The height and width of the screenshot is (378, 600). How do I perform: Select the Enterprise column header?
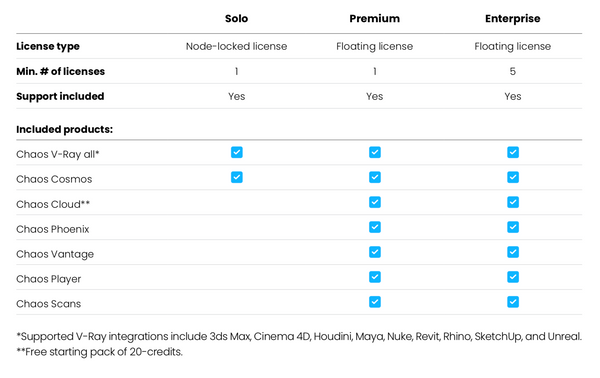pos(513,19)
